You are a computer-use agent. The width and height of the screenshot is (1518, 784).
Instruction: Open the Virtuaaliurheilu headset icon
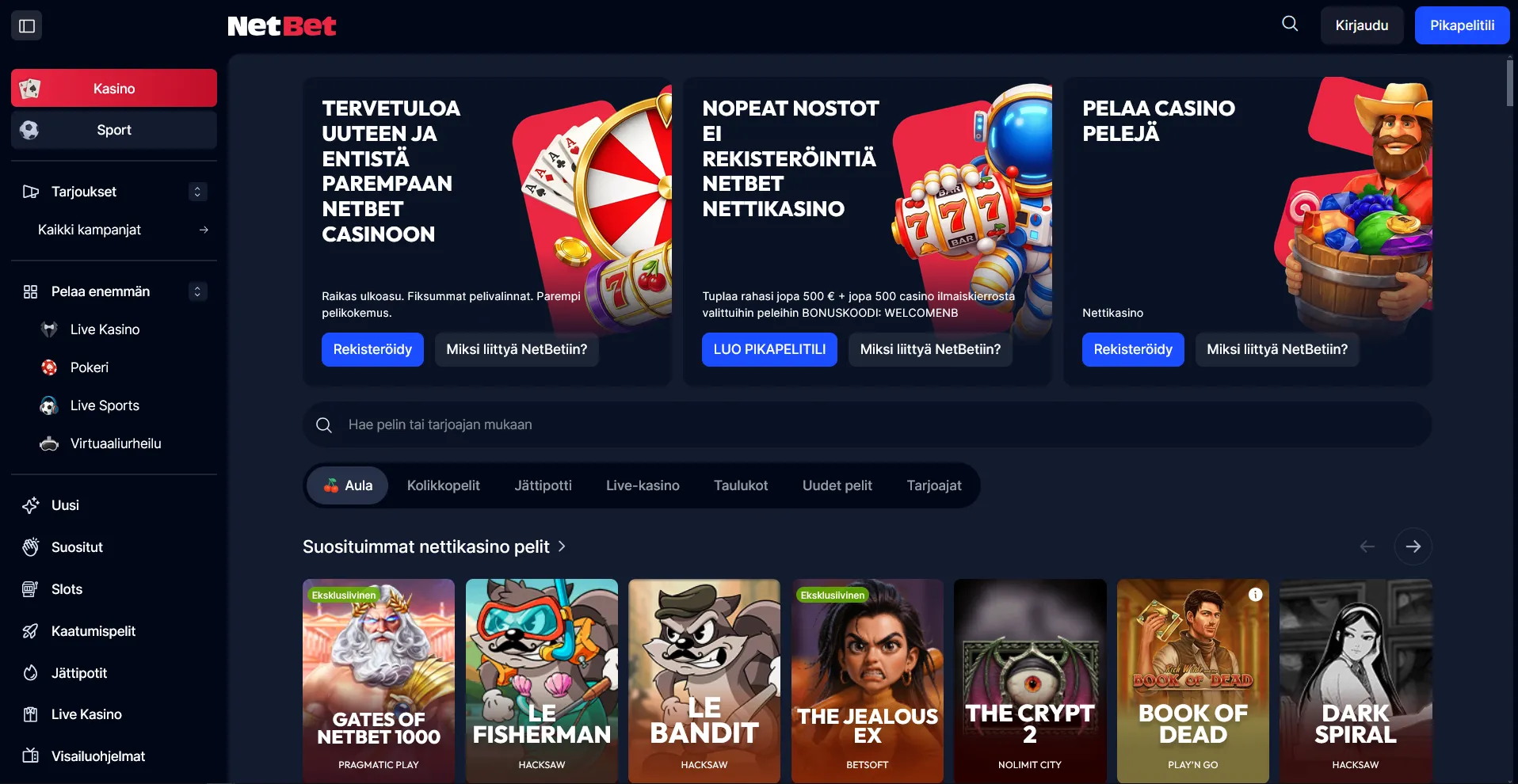(x=49, y=443)
